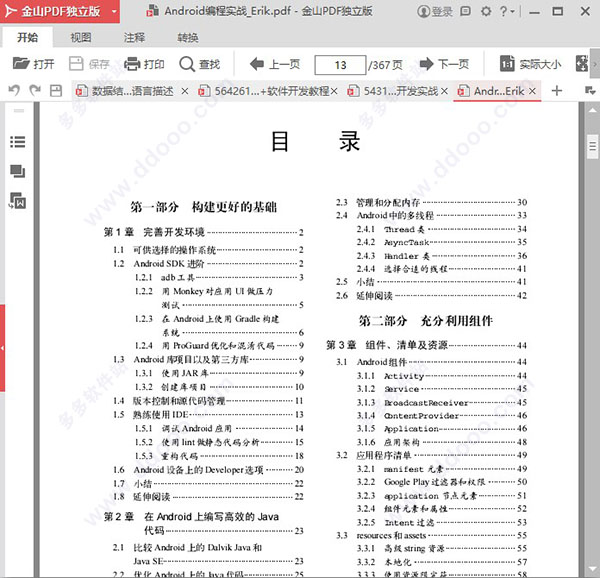The image size is (600, 578).
Task: Go to previous page with 上一页
Action: [x=274, y=64]
